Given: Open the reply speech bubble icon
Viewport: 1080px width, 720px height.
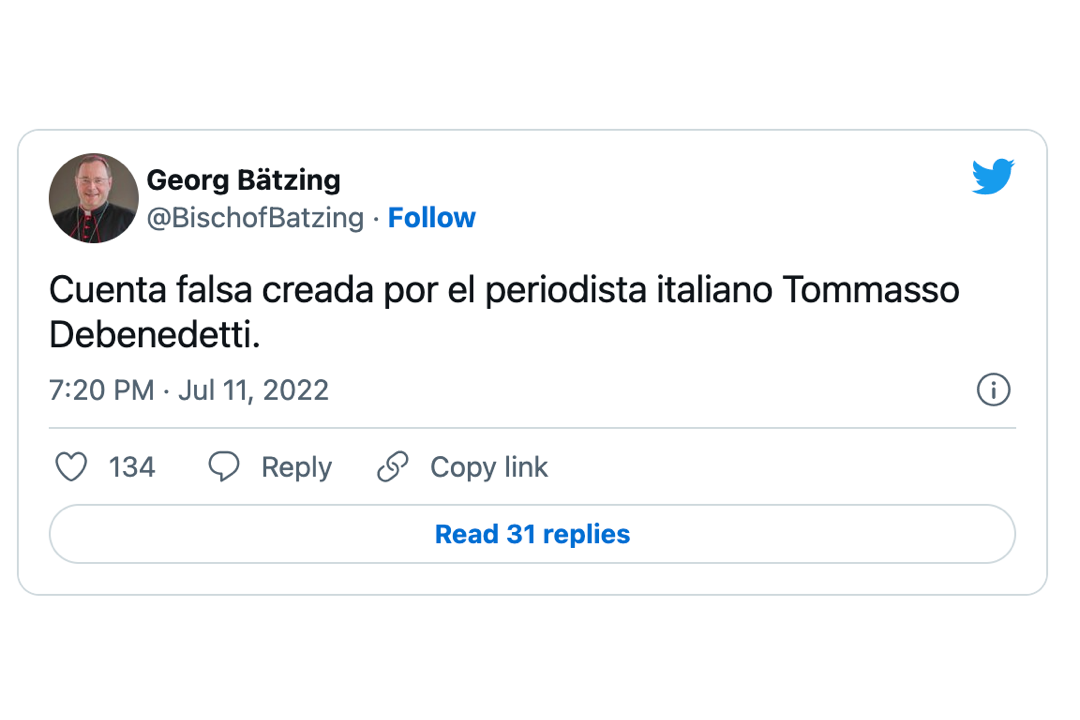Looking at the screenshot, I should coord(223,466).
